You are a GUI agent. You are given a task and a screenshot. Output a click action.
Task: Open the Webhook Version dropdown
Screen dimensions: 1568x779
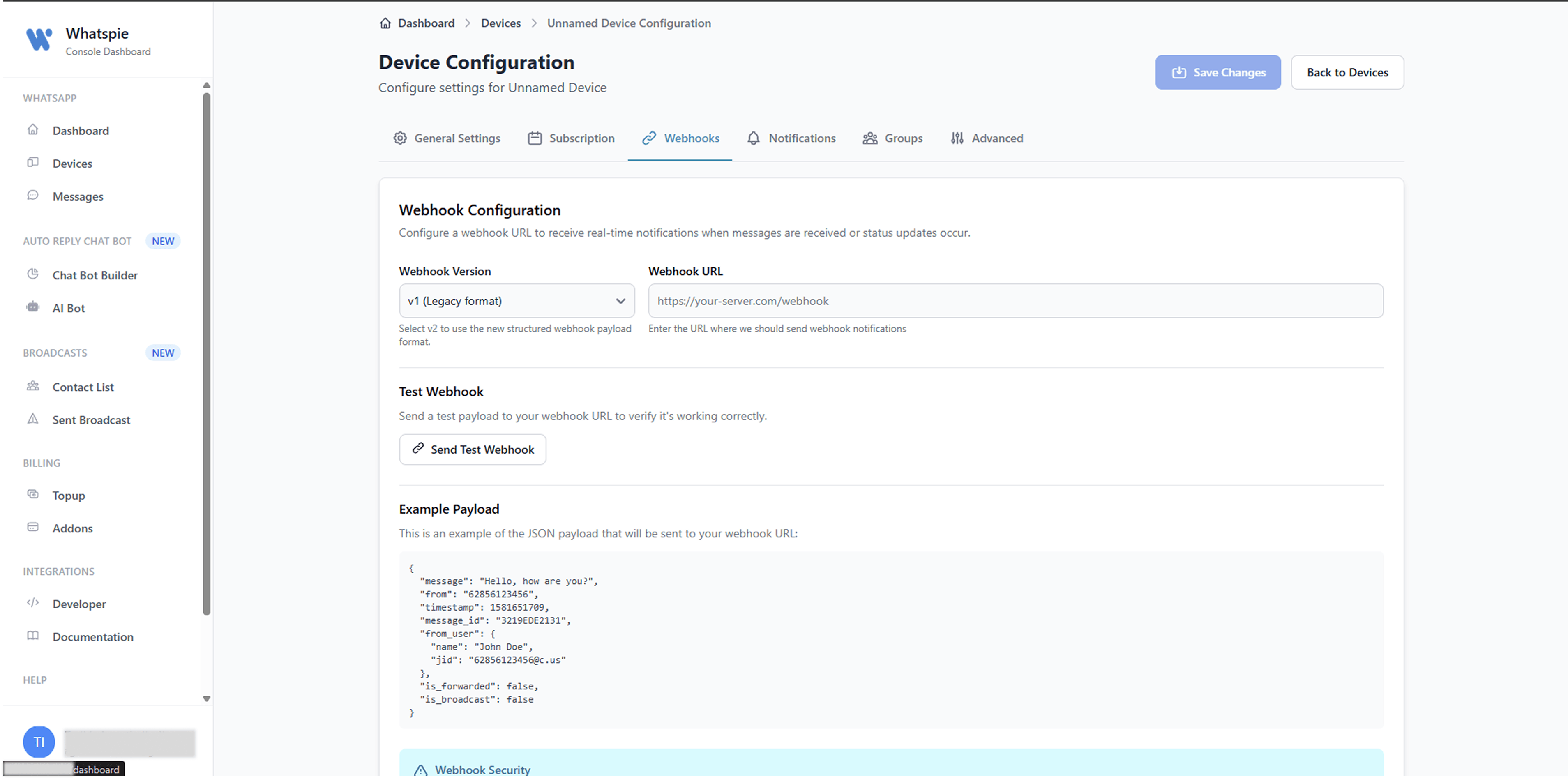517,301
